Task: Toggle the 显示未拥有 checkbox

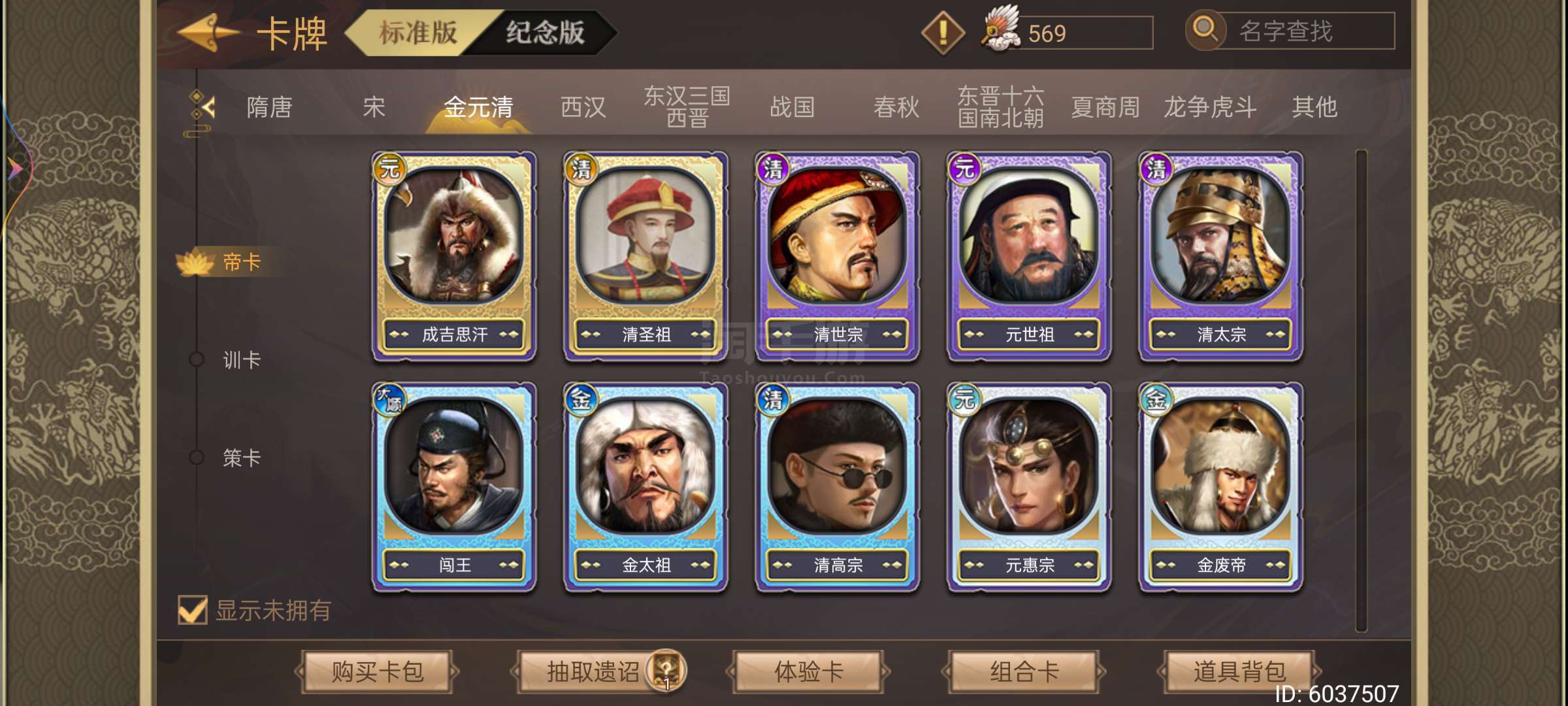Action: (x=193, y=610)
